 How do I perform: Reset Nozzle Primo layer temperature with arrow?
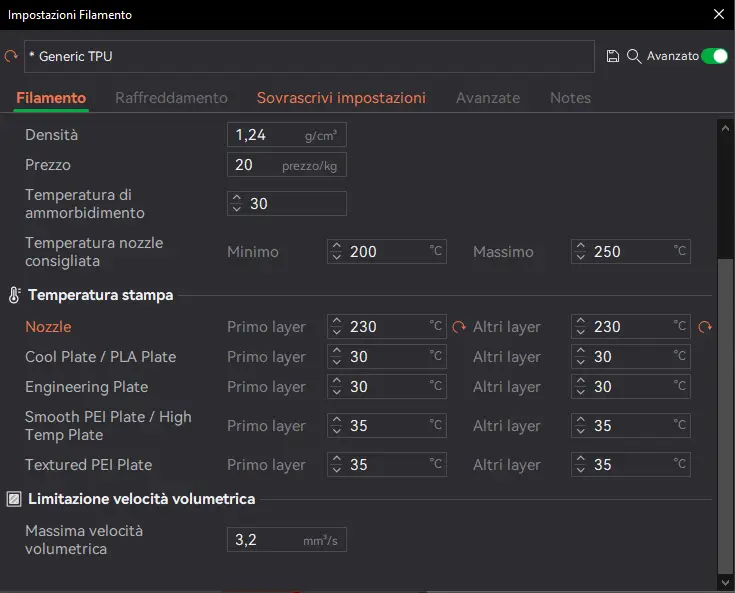(459, 327)
